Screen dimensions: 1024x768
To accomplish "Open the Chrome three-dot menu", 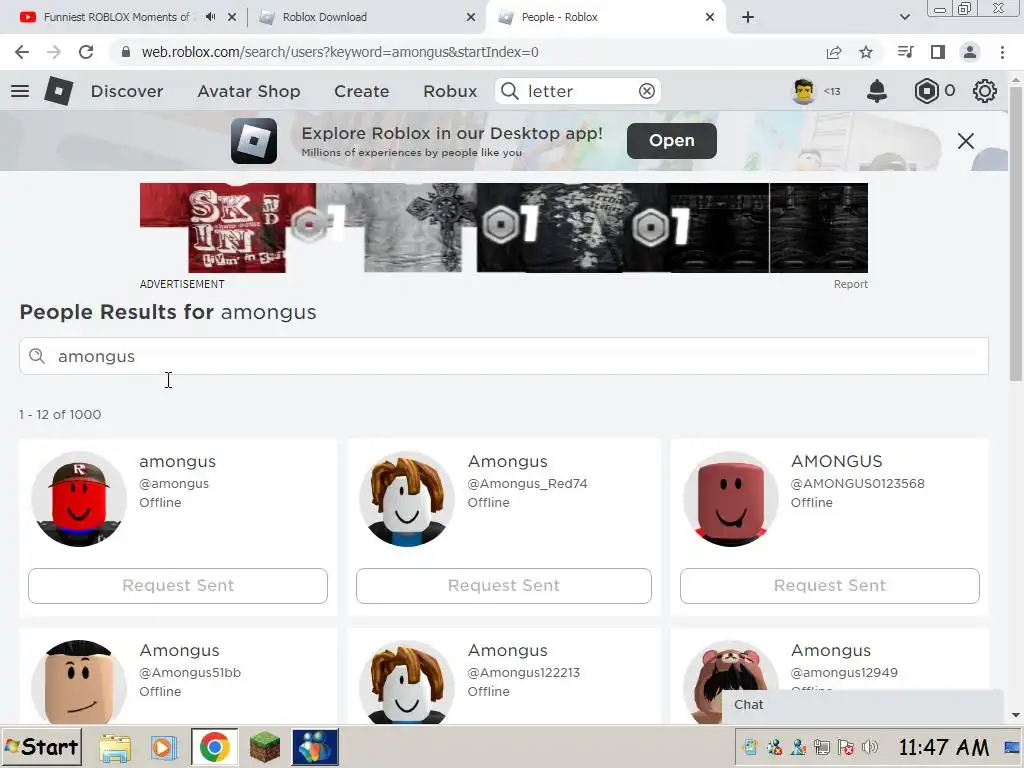I will tap(1002, 52).
